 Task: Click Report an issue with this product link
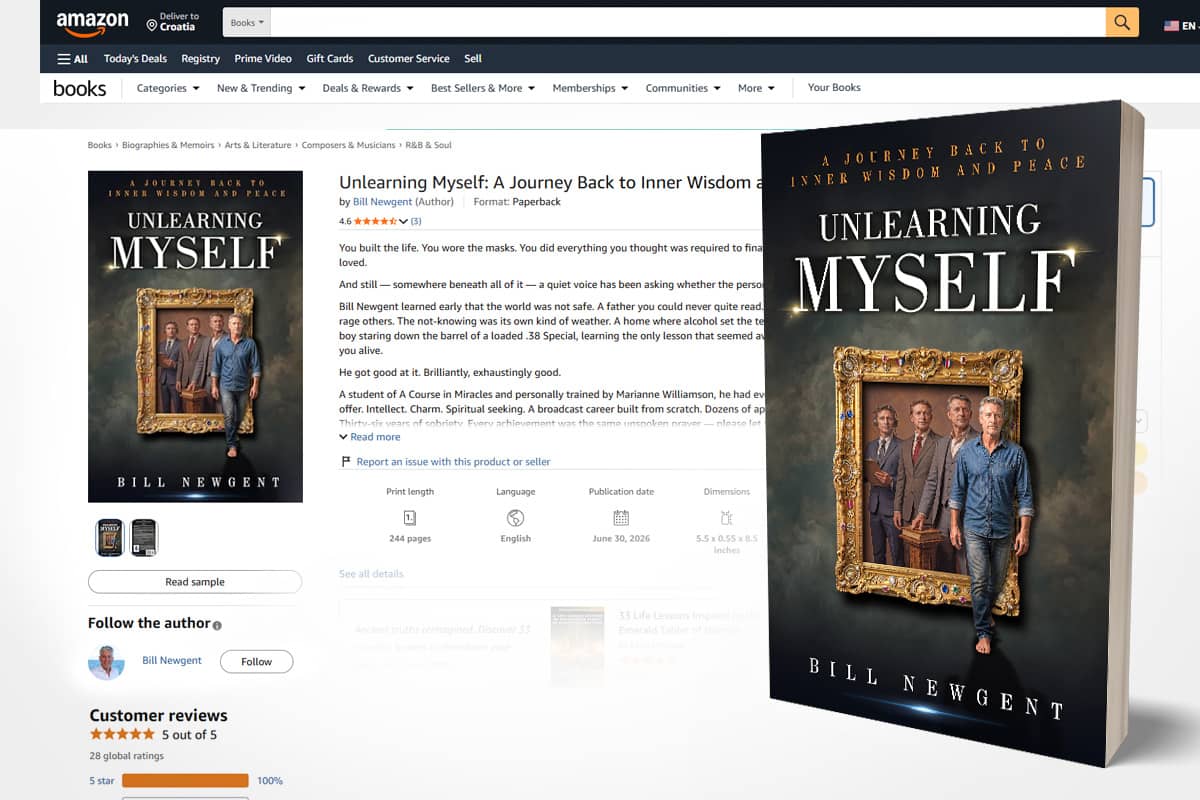453,462
